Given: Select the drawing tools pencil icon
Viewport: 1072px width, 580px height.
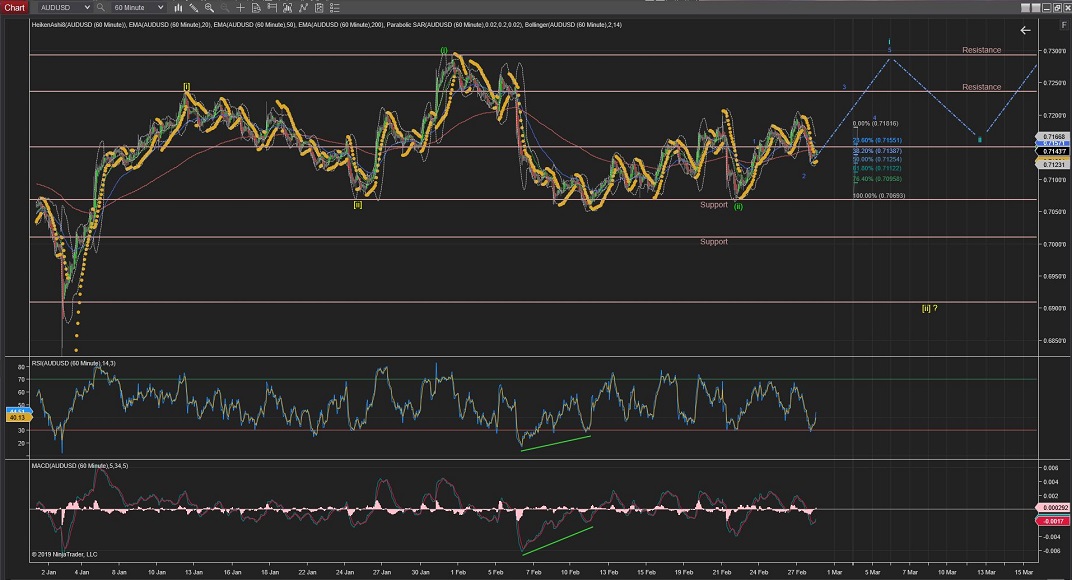Looking at the screenshot, I should click(194, 7).
